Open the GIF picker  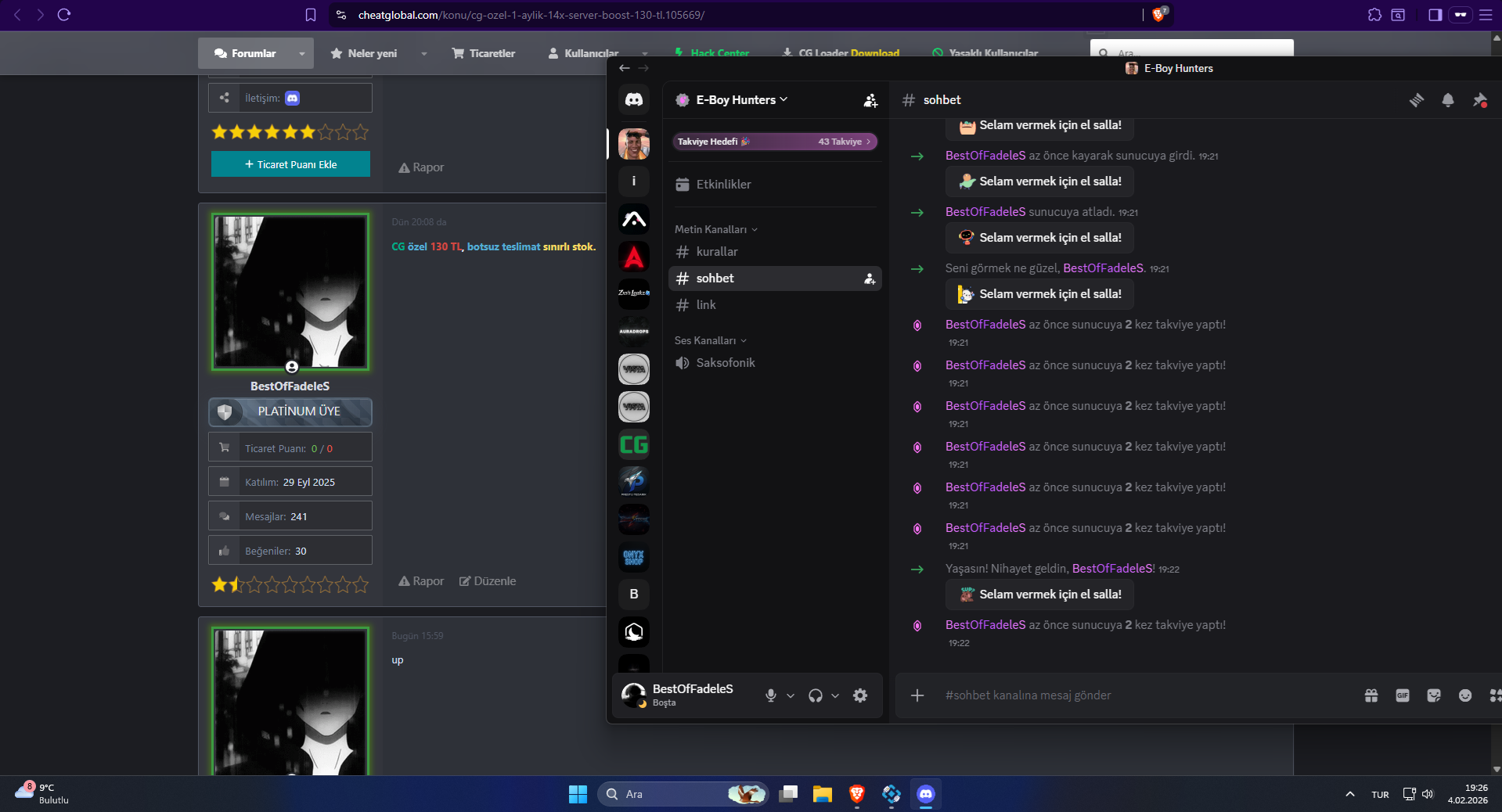(1403, 695)
